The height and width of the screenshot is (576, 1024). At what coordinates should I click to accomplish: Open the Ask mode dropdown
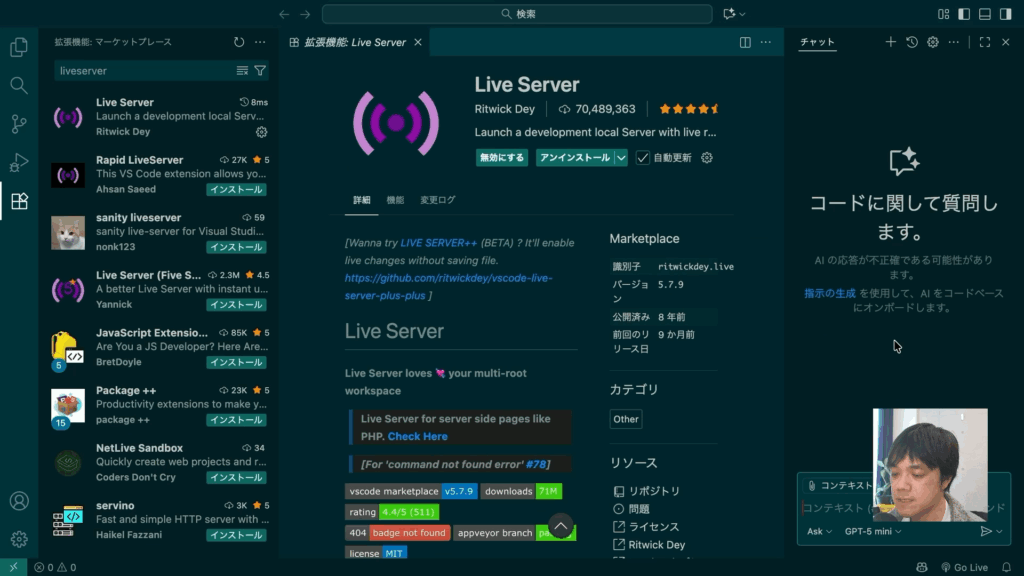819,531
